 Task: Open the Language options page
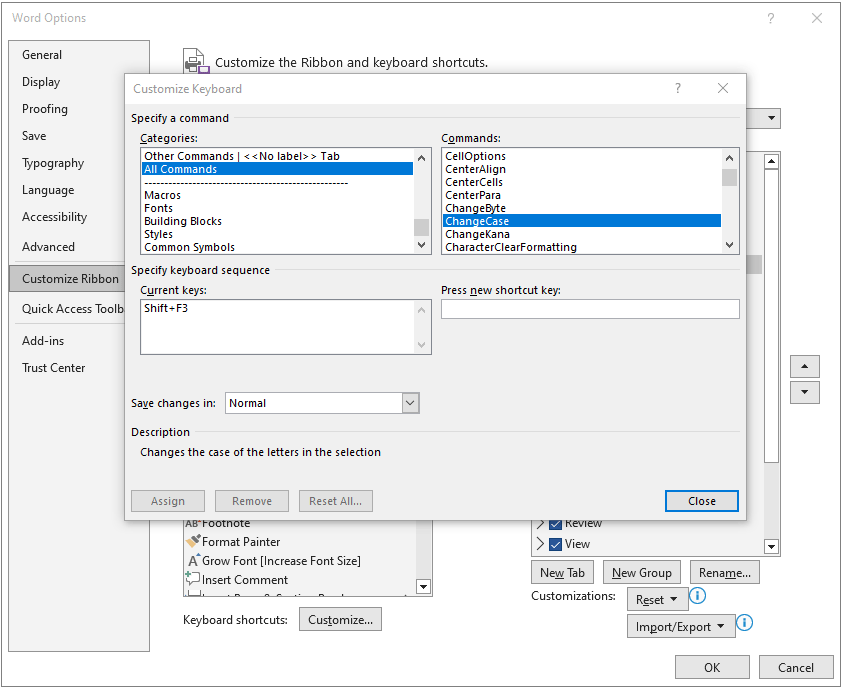(x=48, y=190)
